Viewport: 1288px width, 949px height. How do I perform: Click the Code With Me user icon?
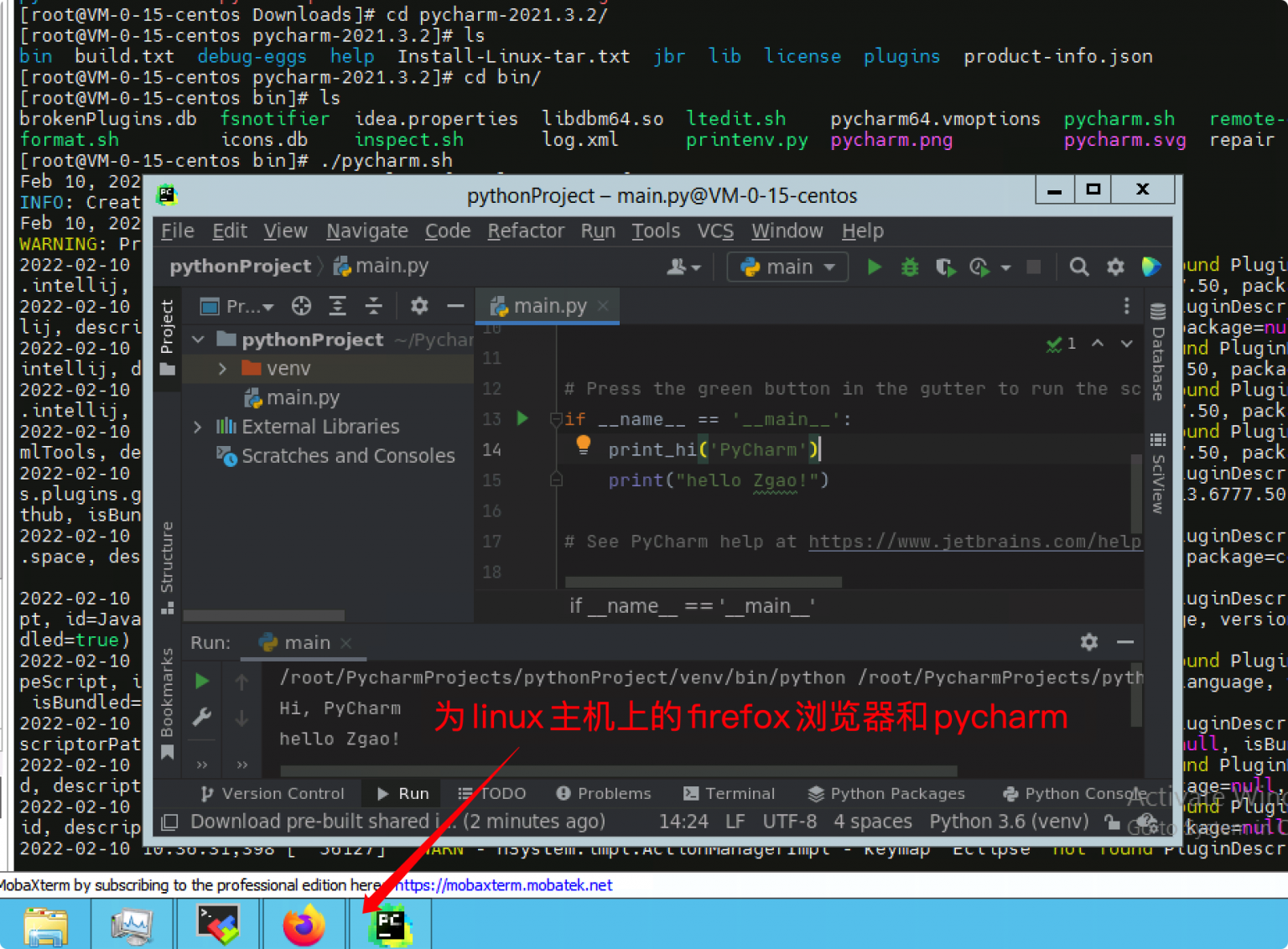coord(676,267)
